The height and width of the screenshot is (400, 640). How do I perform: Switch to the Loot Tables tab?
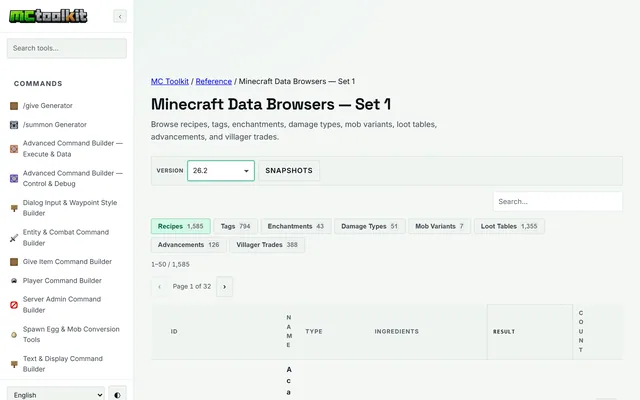(x=509, y=226)
